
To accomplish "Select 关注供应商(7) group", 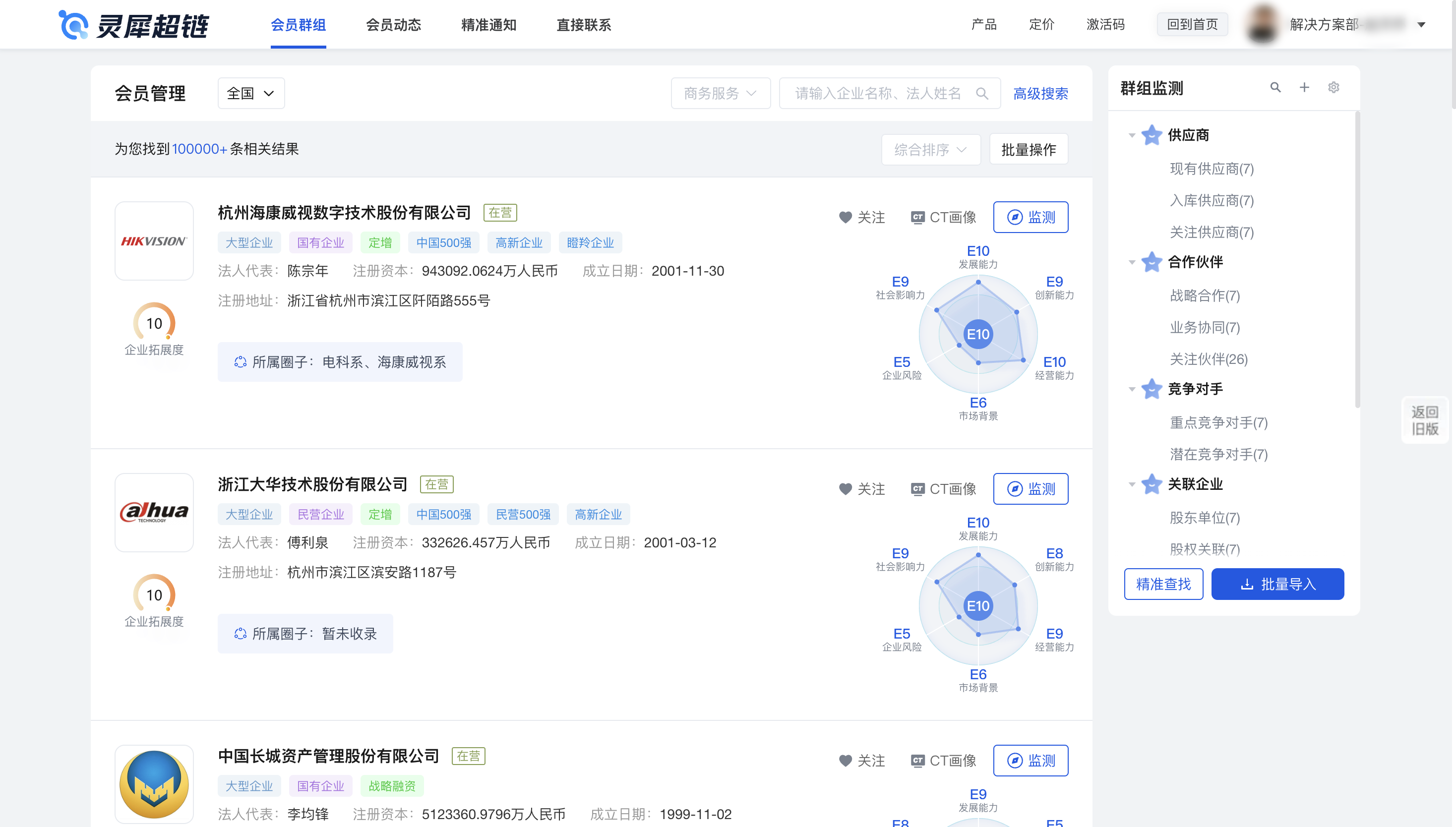I will click(x=1212, y=233).
